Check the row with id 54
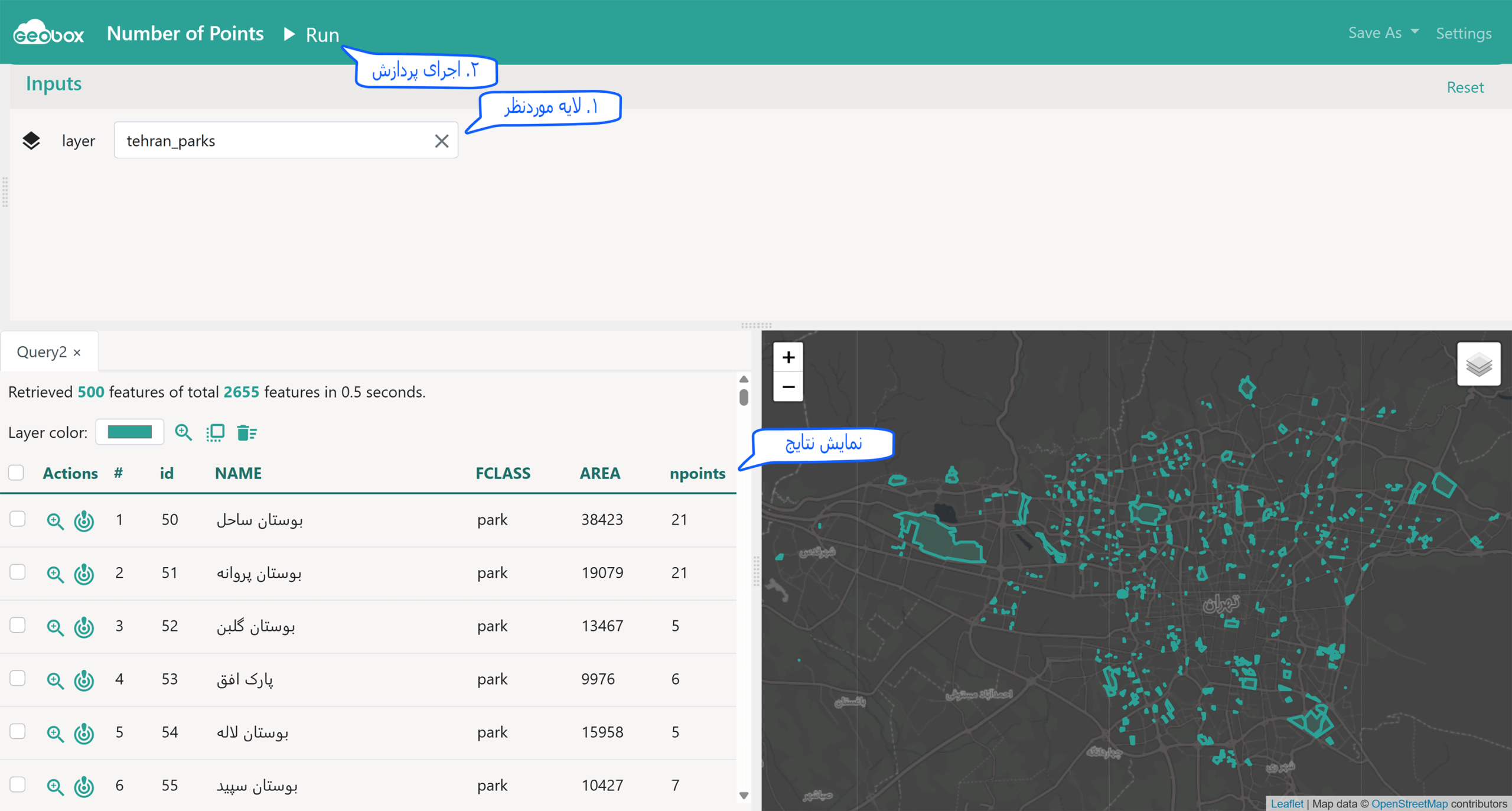Screen dimensions: 1512x811 click(17, 731)
